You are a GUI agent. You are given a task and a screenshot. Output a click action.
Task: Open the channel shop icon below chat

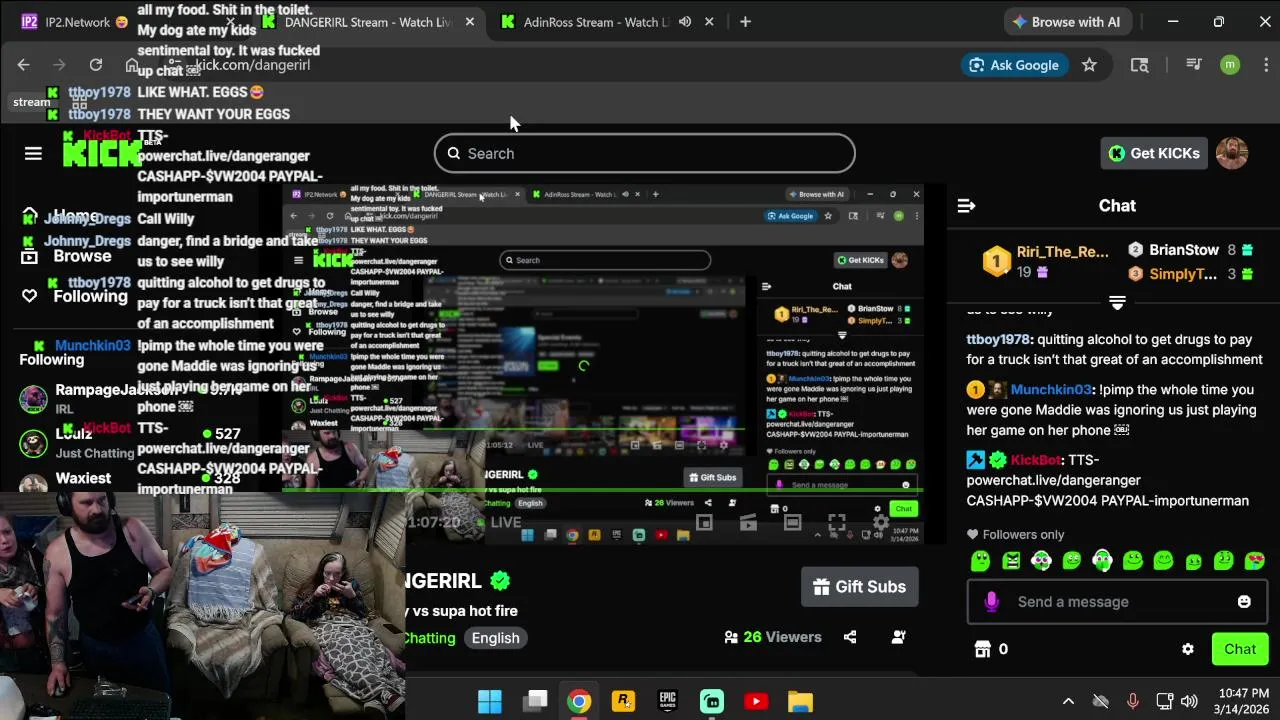[982, 649]
